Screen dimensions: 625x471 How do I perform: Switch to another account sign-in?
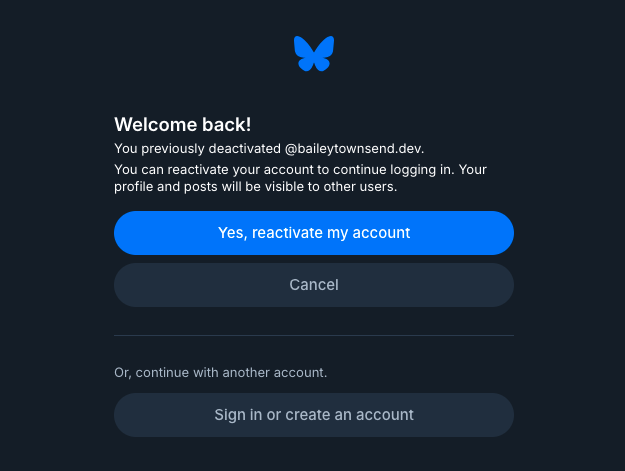313,415
